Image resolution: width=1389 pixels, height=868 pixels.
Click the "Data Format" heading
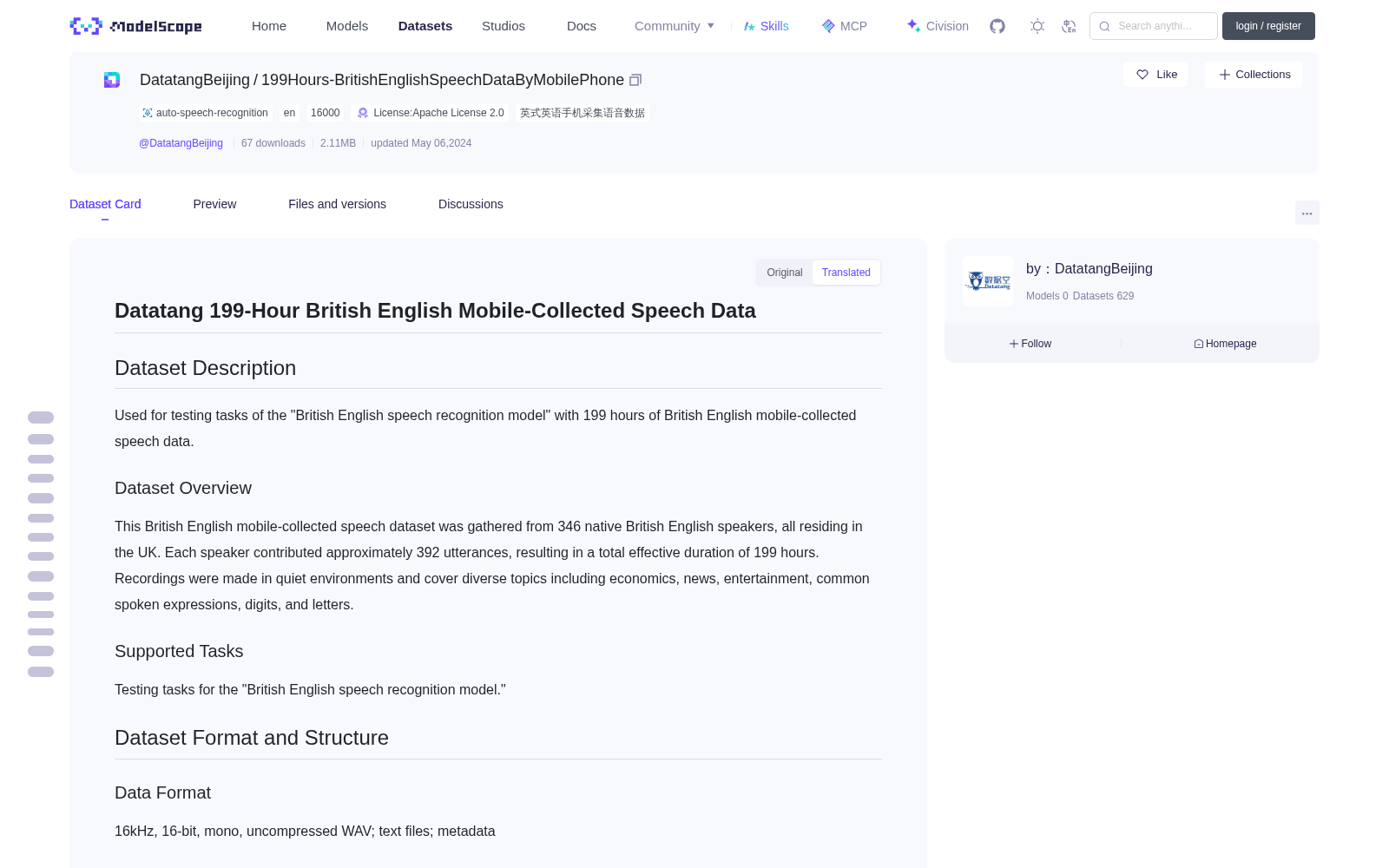[x=163, y=792]
